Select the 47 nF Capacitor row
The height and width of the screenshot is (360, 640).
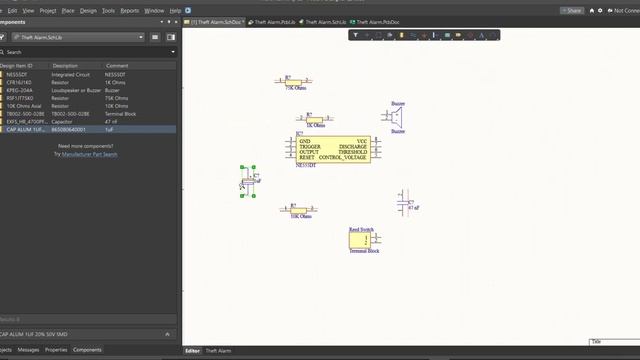pyautogui.click(x=88, y=122)
